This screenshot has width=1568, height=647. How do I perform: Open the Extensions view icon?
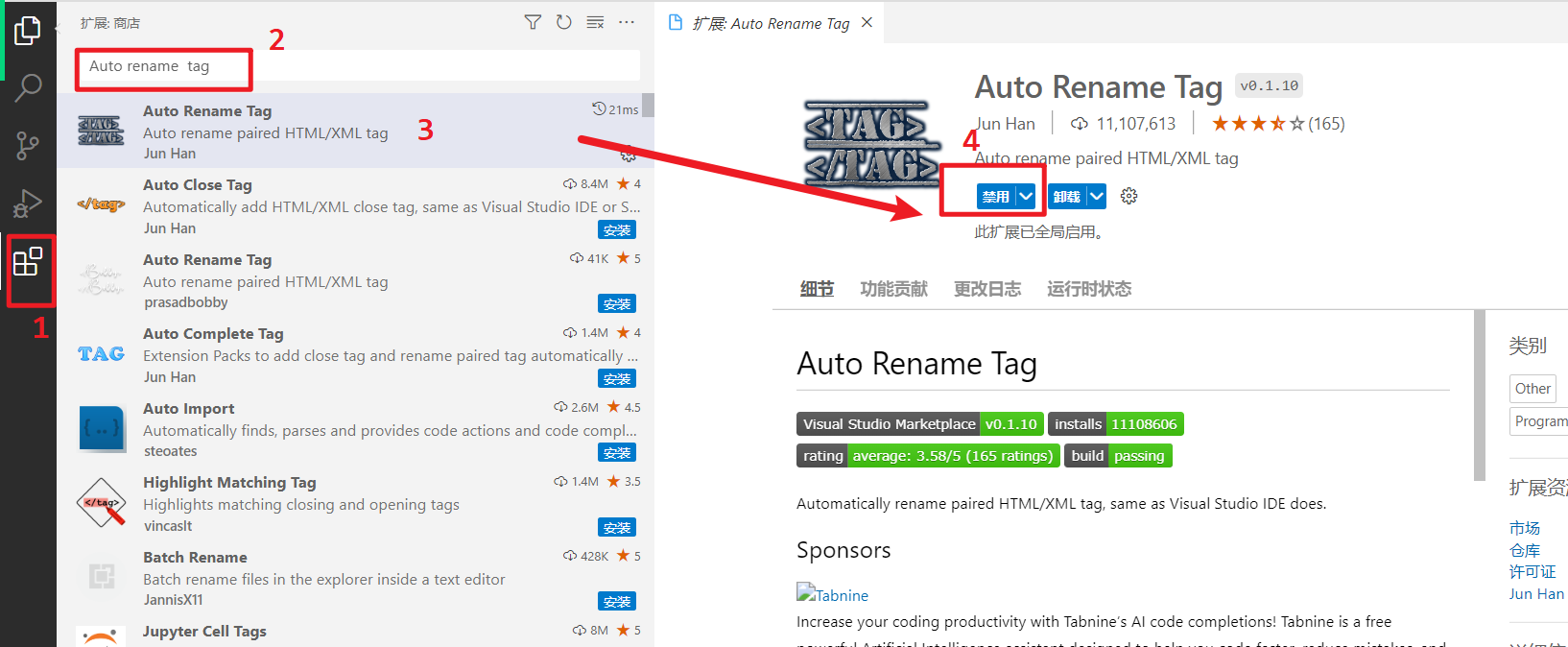coord(28,261)
